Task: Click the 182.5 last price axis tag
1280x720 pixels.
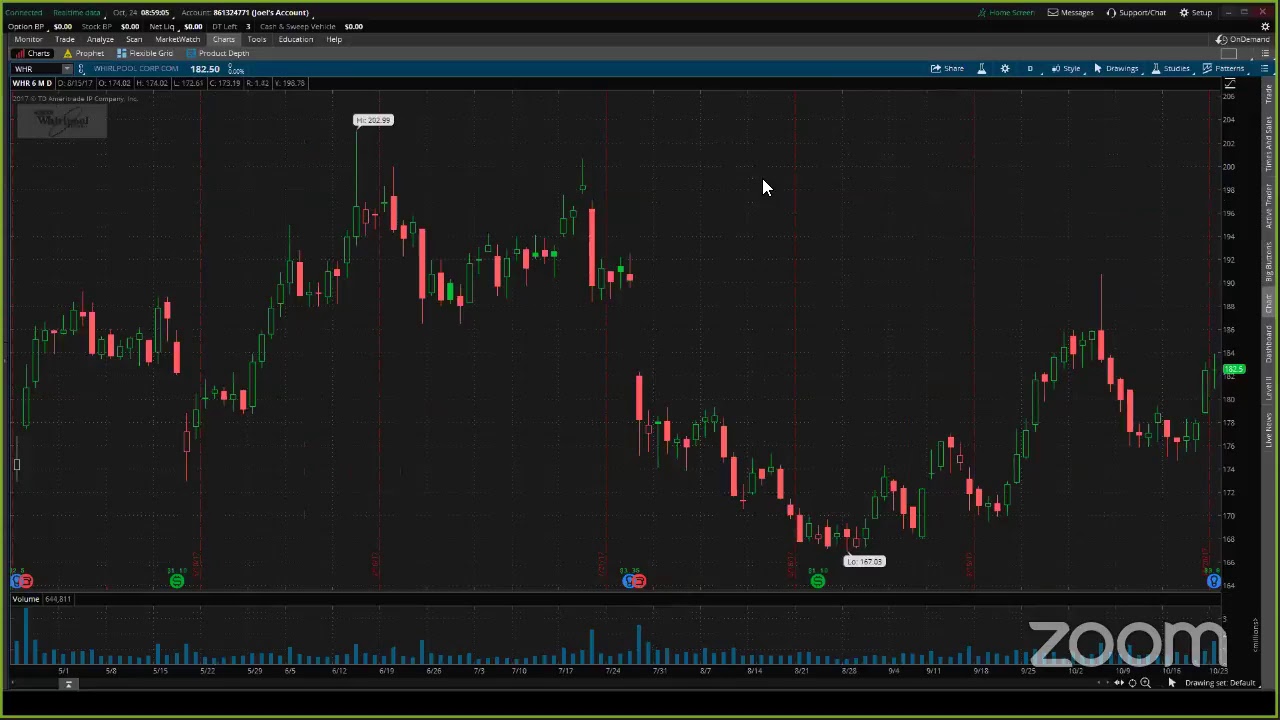Action: pyautogui.click(x=1233, y=370)
